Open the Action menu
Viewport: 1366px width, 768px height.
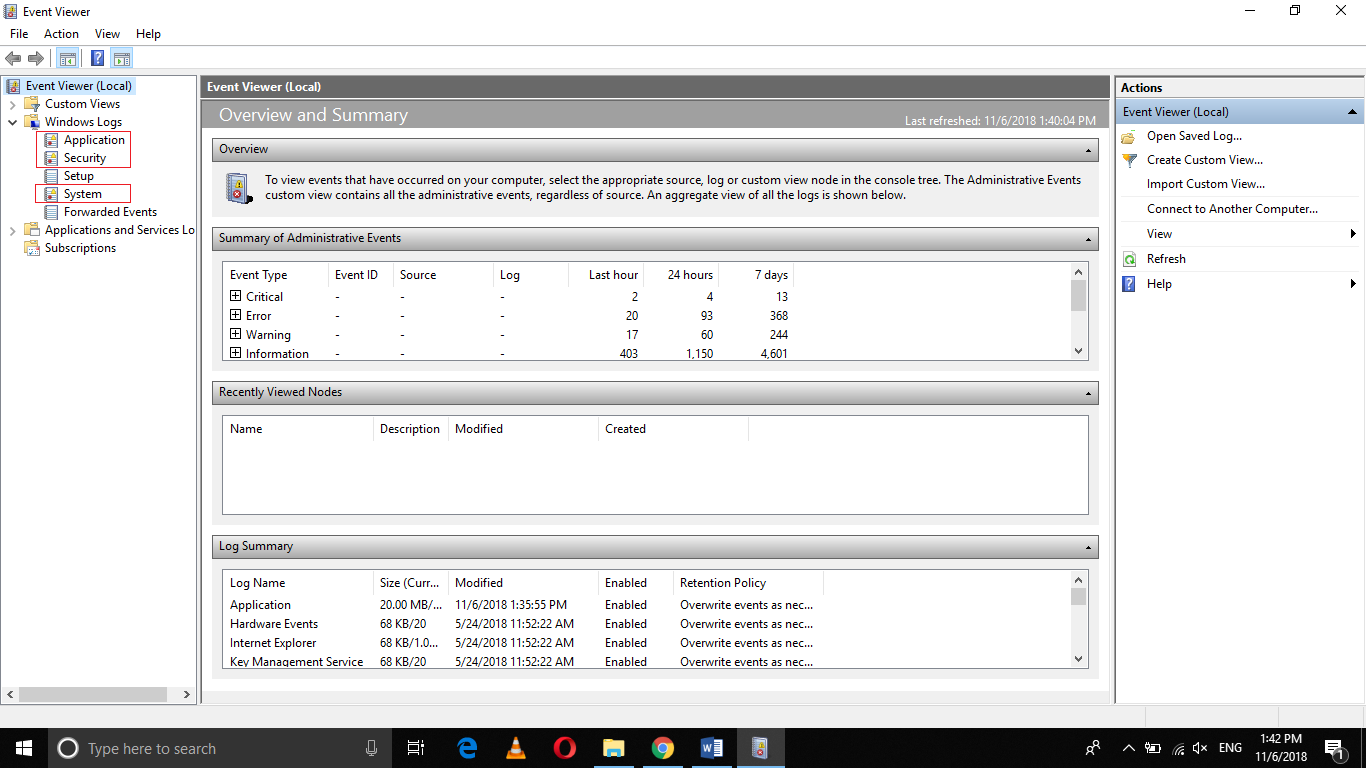coord(61,33)
